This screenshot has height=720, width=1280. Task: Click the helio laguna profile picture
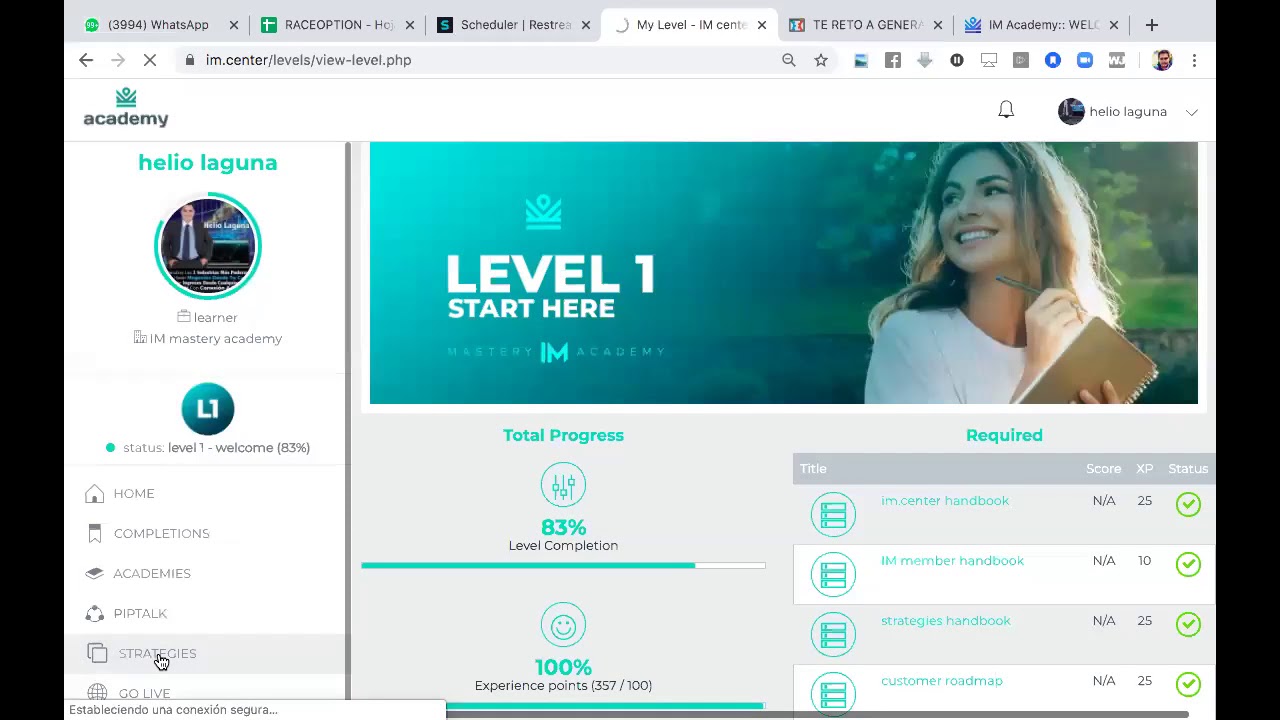click(208, 246)
